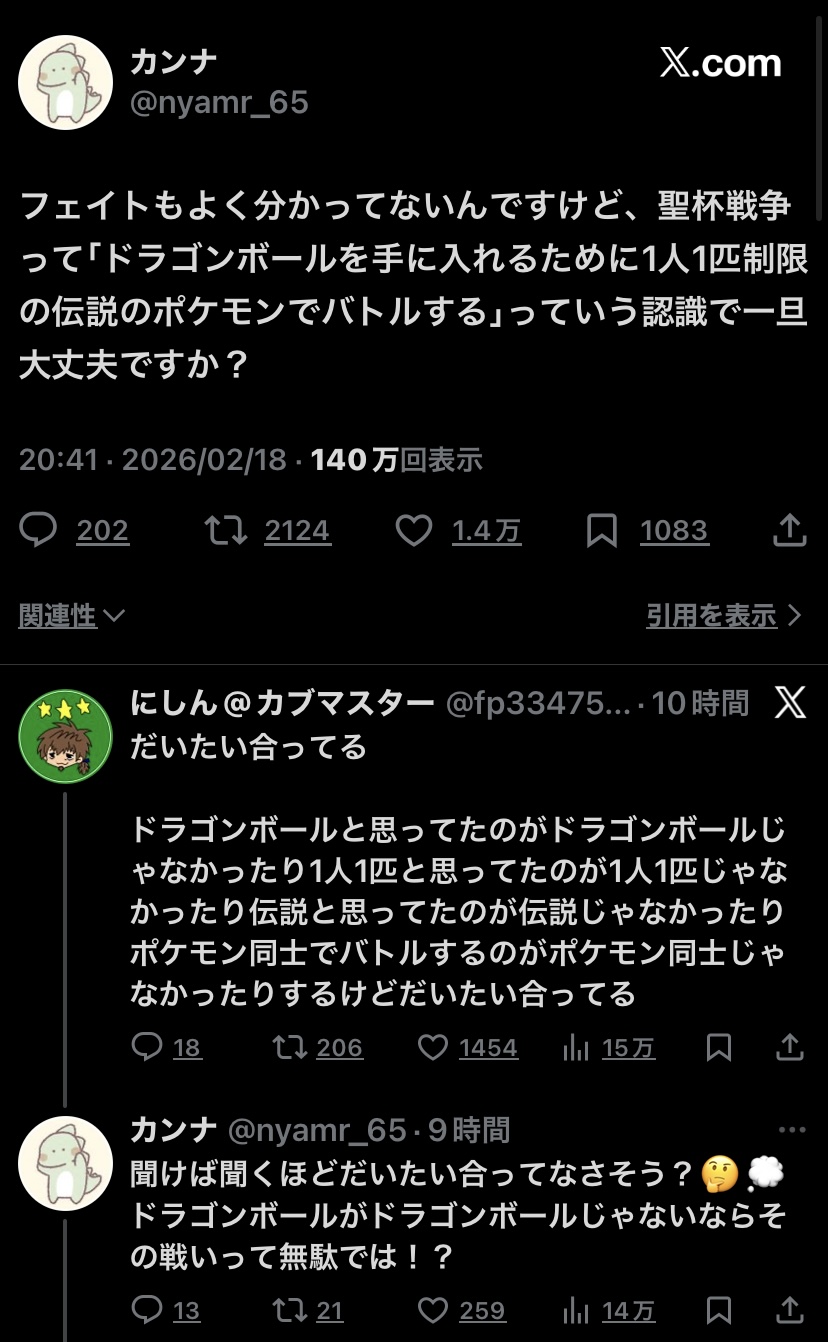Reply to the main カンナ post
Viewport: 828px width, 1342px height.
tap(39, 530)
